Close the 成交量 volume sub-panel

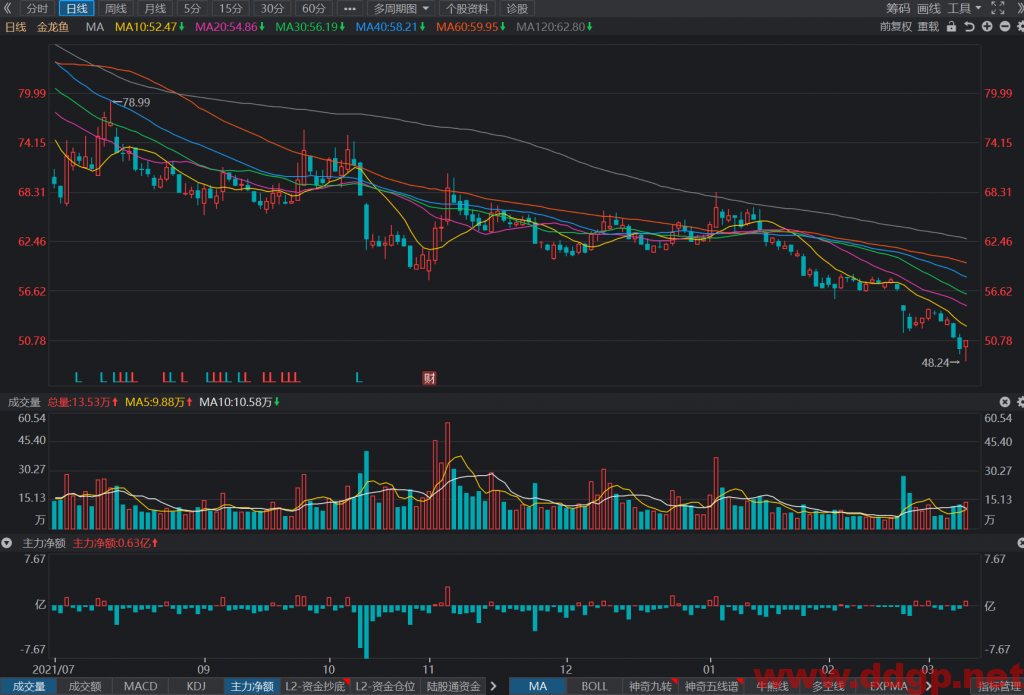1004,402
